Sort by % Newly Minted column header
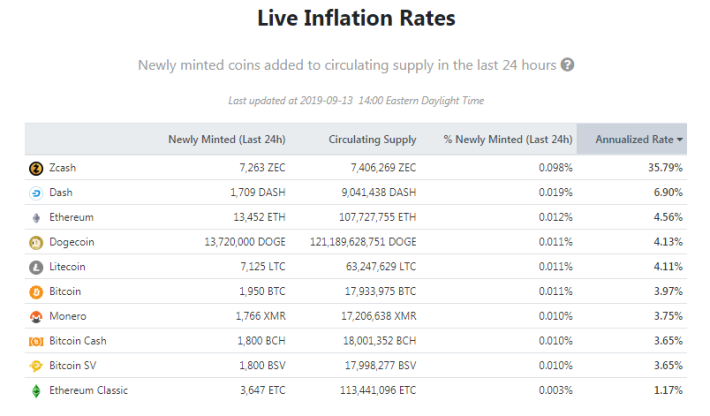Image resolution: width=710 pixels, height=416 pixels. 508,139
